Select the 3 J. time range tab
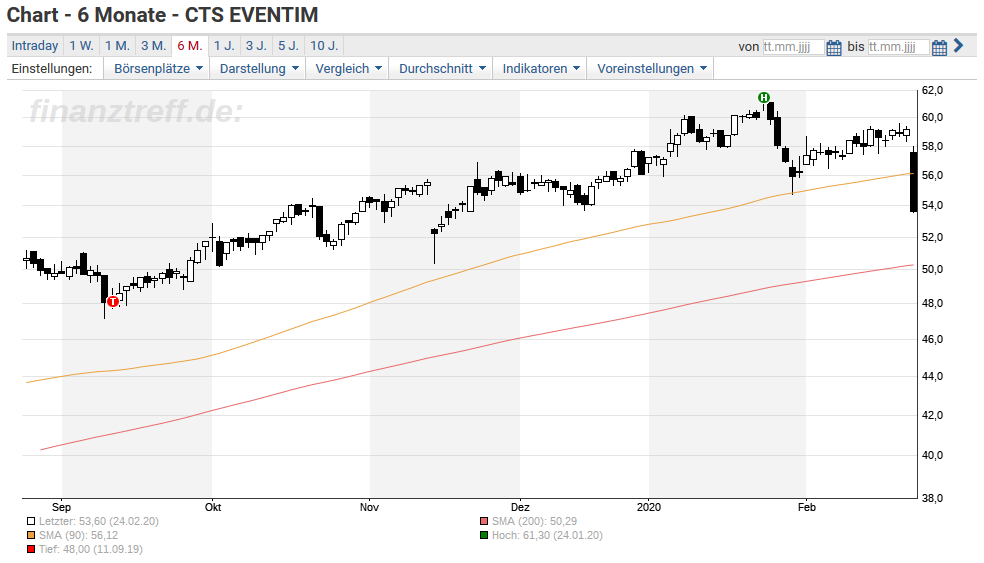This screenshot has width=984, height=563. tap(256, 46)
